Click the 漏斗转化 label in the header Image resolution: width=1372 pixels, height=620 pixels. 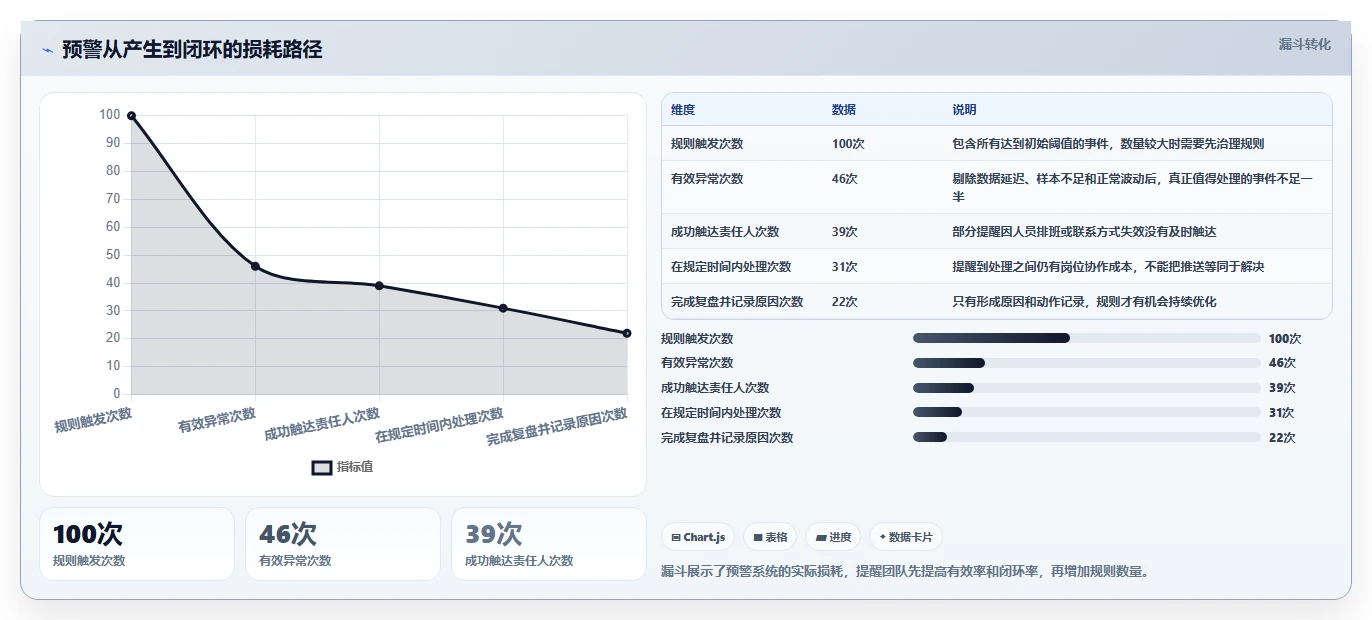pos(1304,44)
